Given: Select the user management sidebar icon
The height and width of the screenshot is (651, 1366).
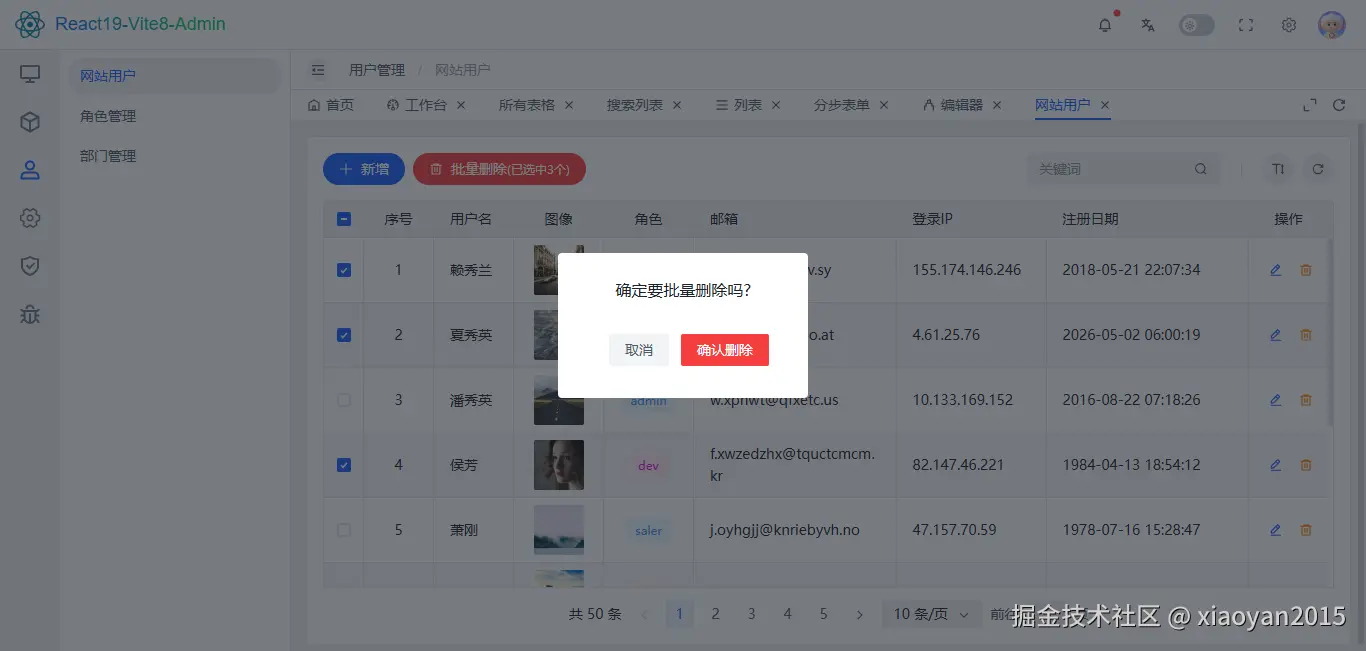Looking at the screenshot, I should point(30,170).
